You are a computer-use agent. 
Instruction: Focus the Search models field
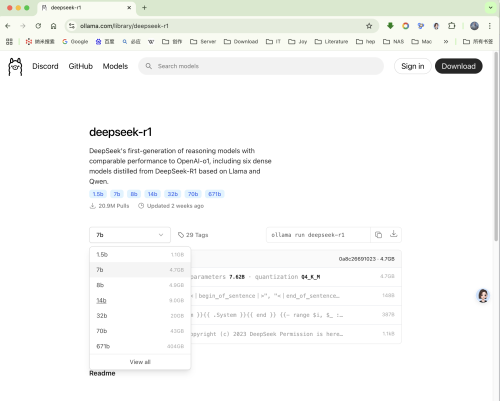(x=261, y=66)
